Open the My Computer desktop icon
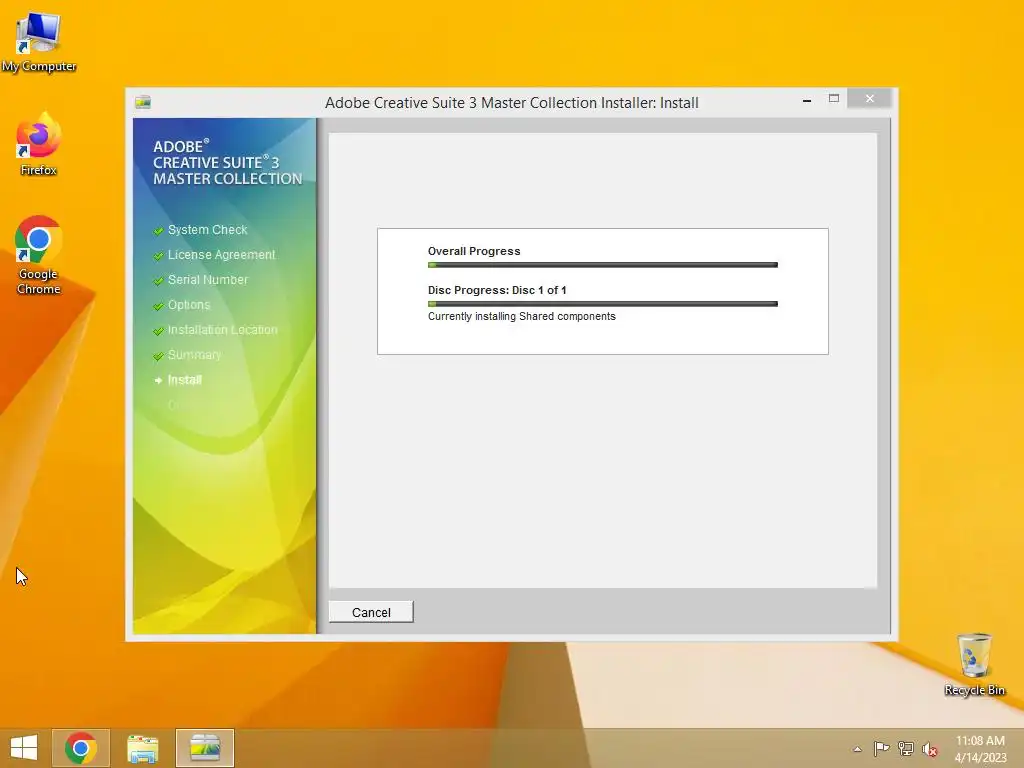 pos(39,42)
